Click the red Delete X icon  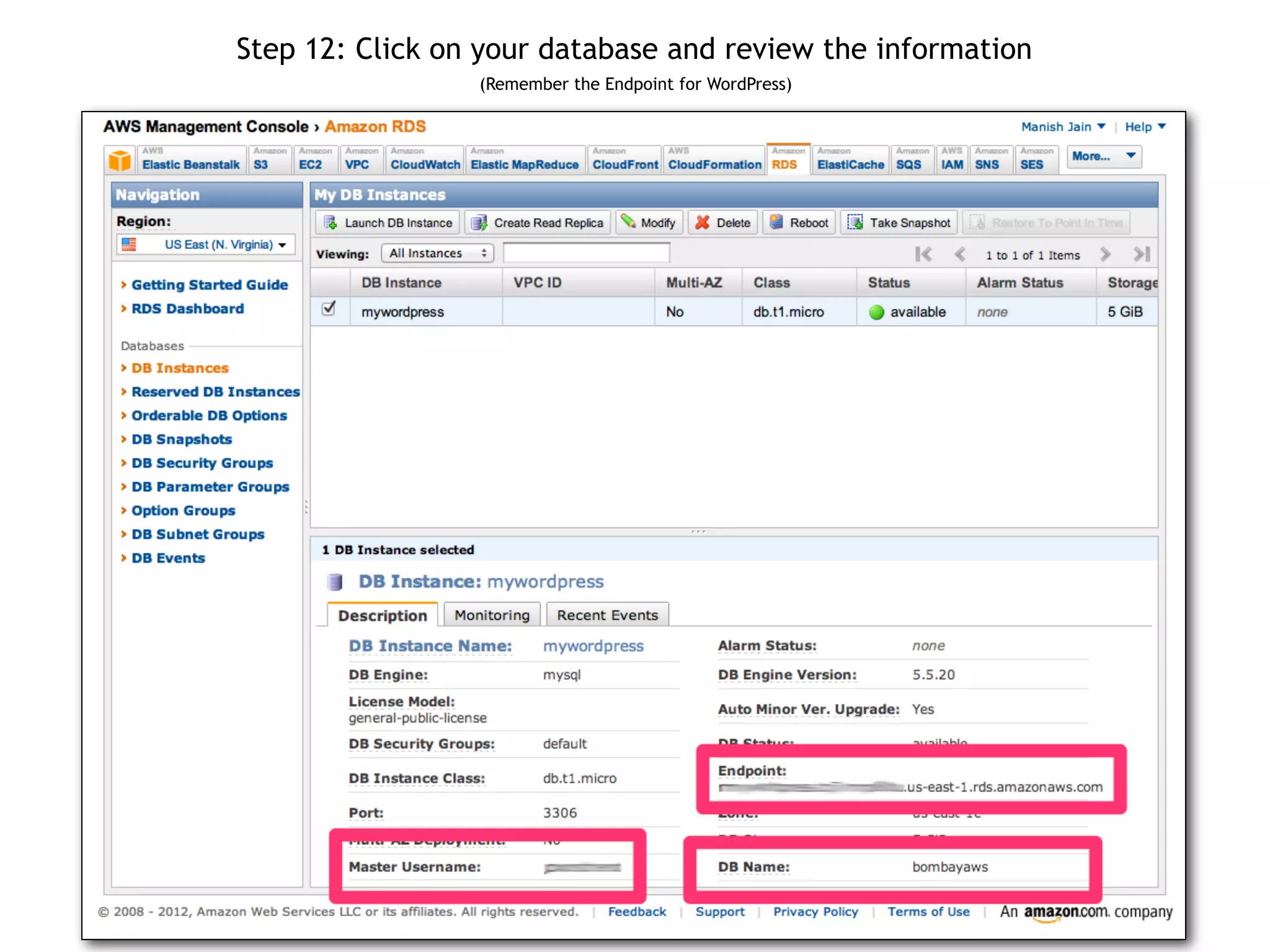703,223
